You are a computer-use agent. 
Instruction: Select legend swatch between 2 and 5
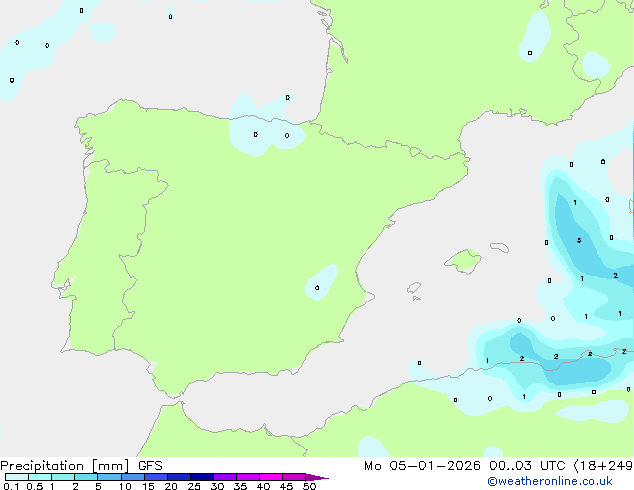tap(86, 477)
